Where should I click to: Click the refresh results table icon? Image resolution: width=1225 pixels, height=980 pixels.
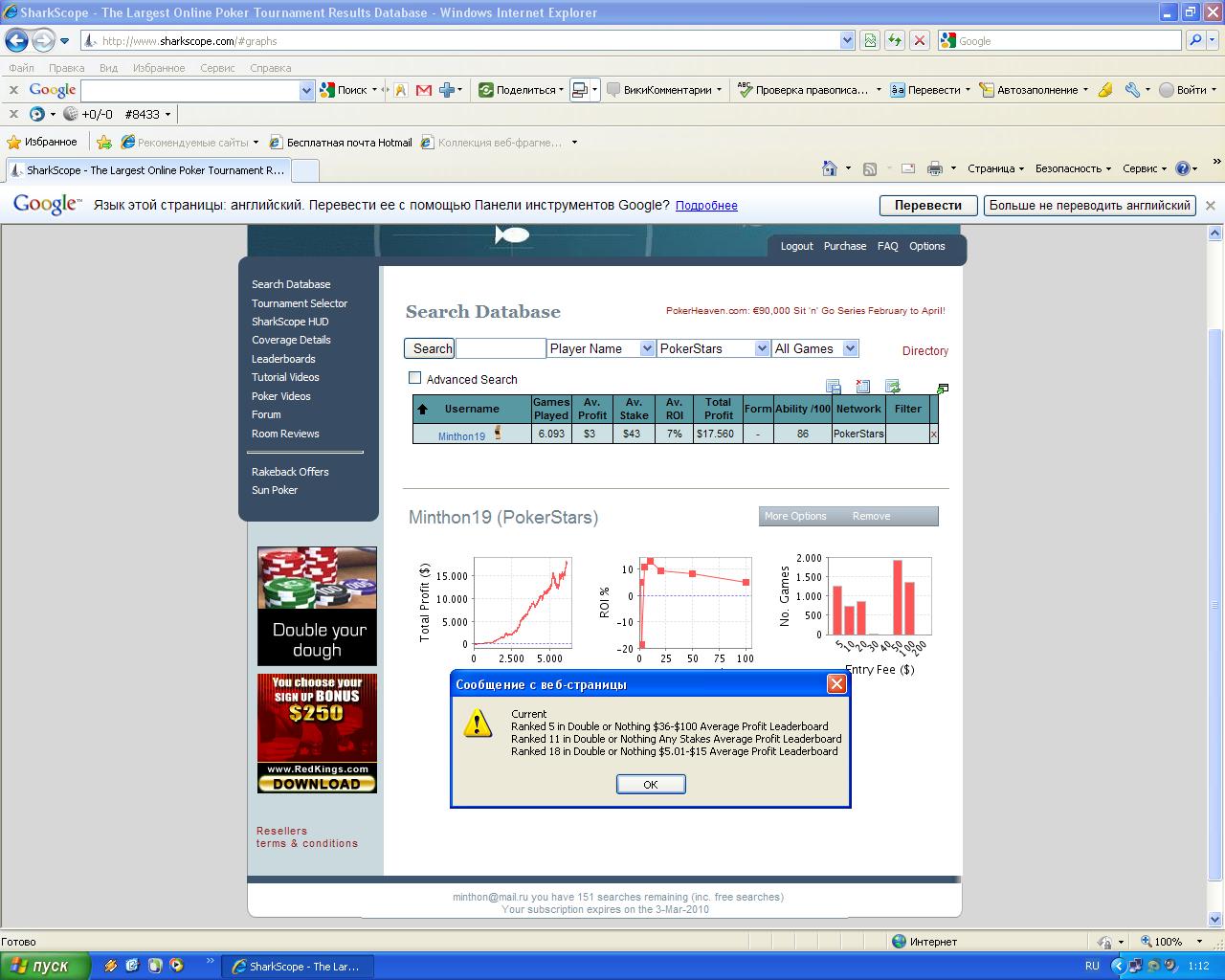tap(892, 387)
